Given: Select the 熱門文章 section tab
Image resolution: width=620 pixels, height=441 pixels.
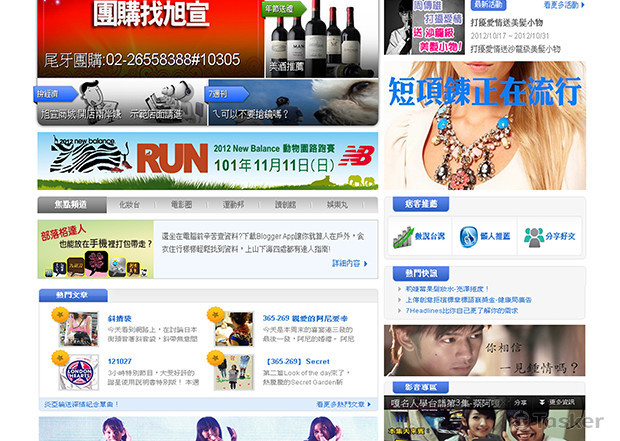Looking at the screenshot, I should tap(73, 295).
